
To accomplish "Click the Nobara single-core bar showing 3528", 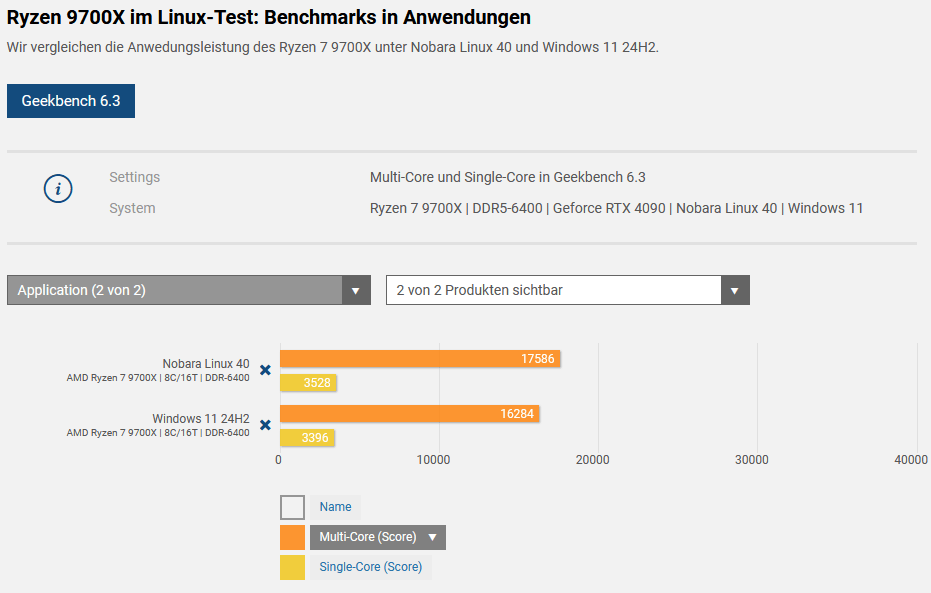I will pyautogui.click(x=308, y=383).
